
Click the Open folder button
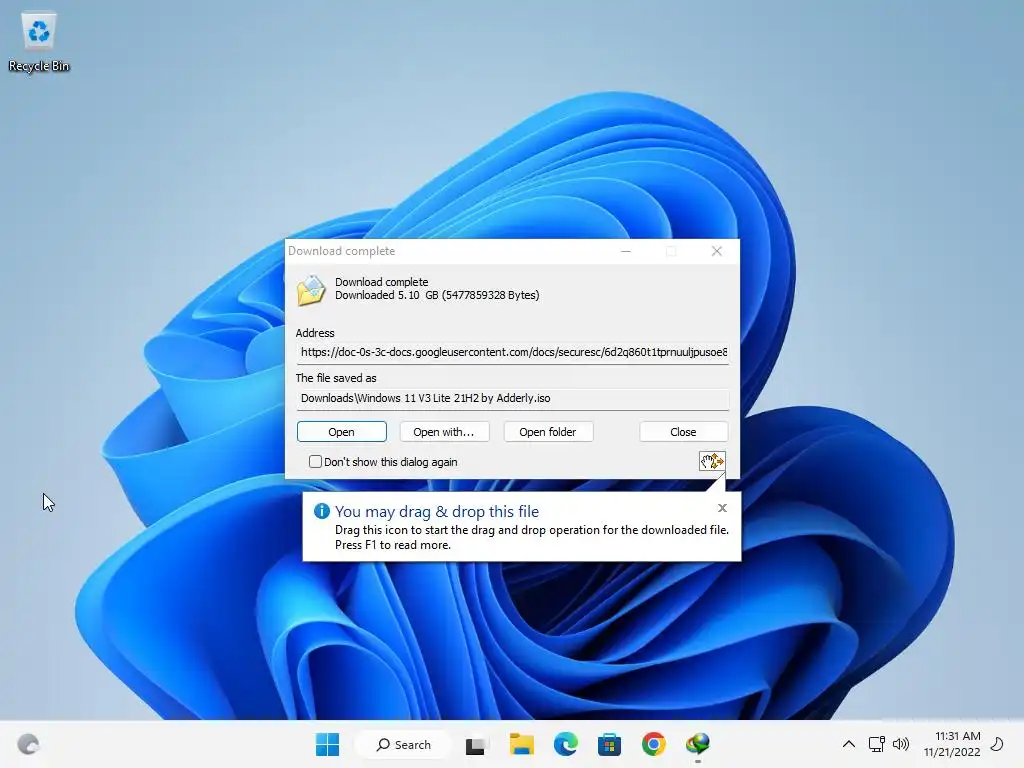coord(548,432)
